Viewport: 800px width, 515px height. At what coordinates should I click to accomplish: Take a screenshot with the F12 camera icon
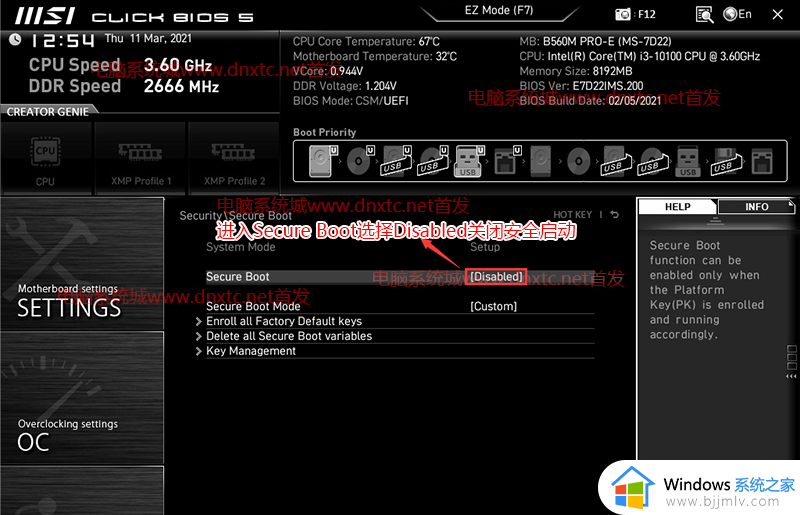622,14
